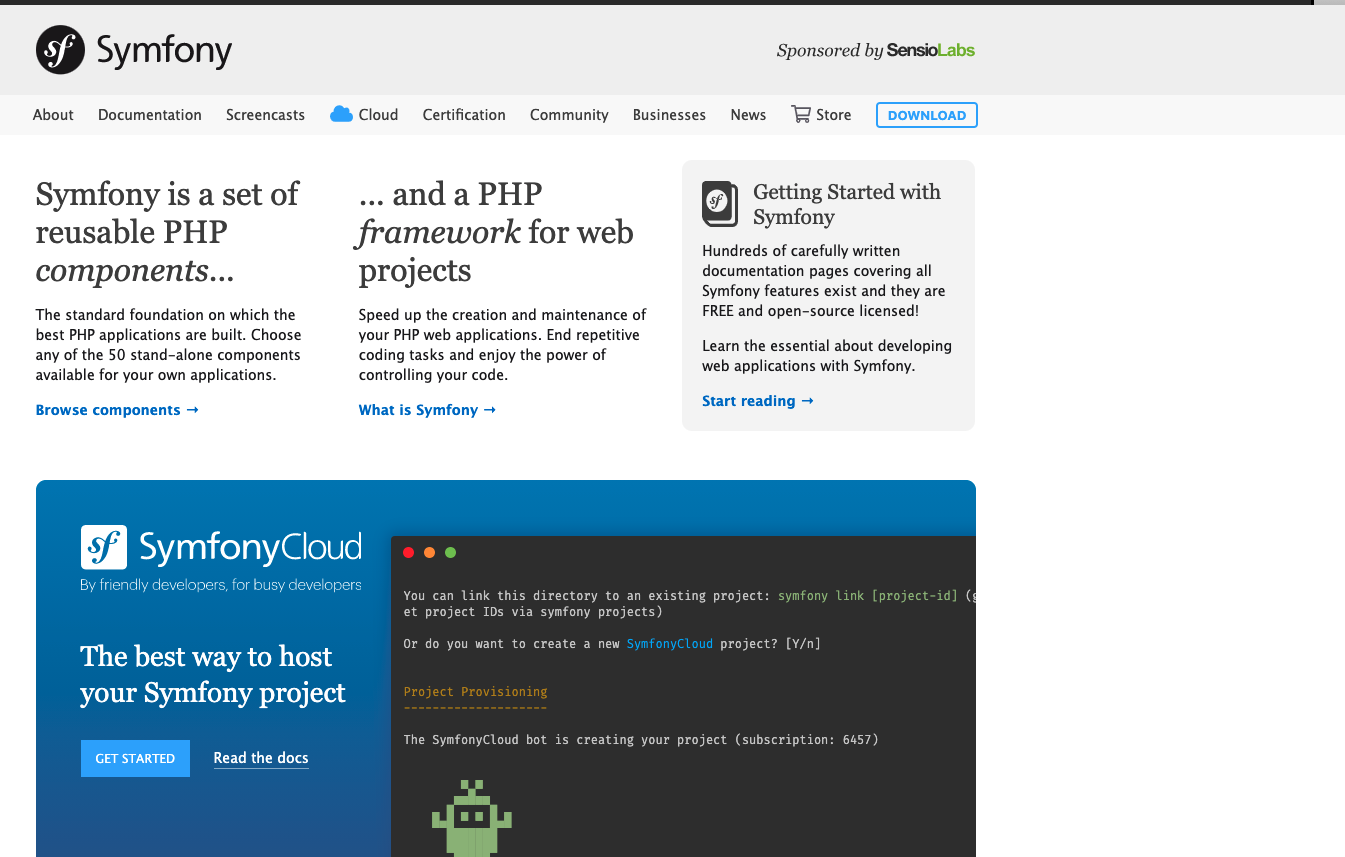Click 'The standard foundation' paragraph
Screen dimensions: 1345x857
(x=169, y=345)
